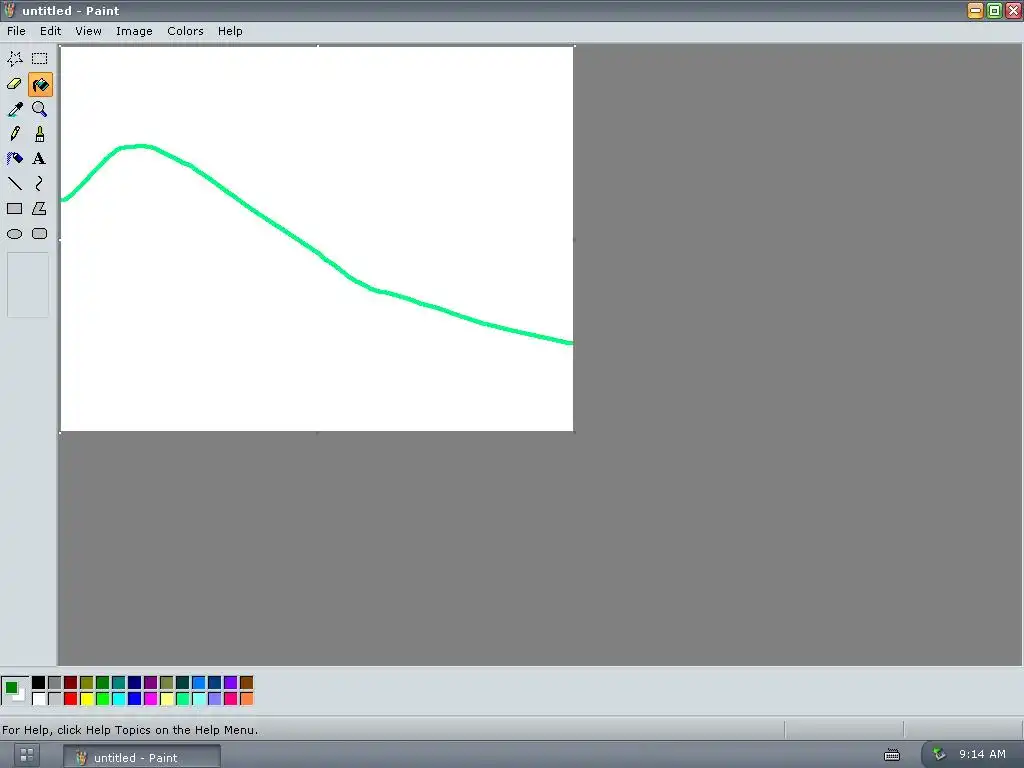The height and width of the screenshot is (768, 1024).
Task: Pick the teal color swatch
Action: [118, 682]
